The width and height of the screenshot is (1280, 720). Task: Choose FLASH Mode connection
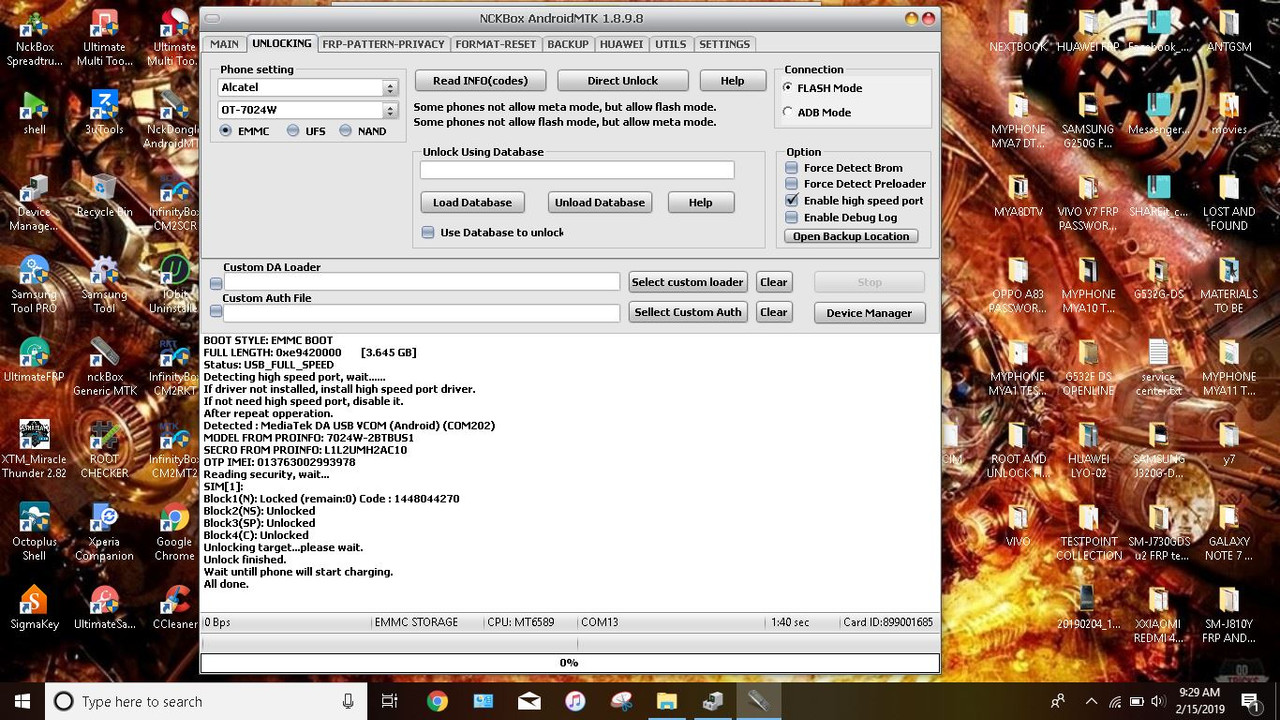[788, 88]
